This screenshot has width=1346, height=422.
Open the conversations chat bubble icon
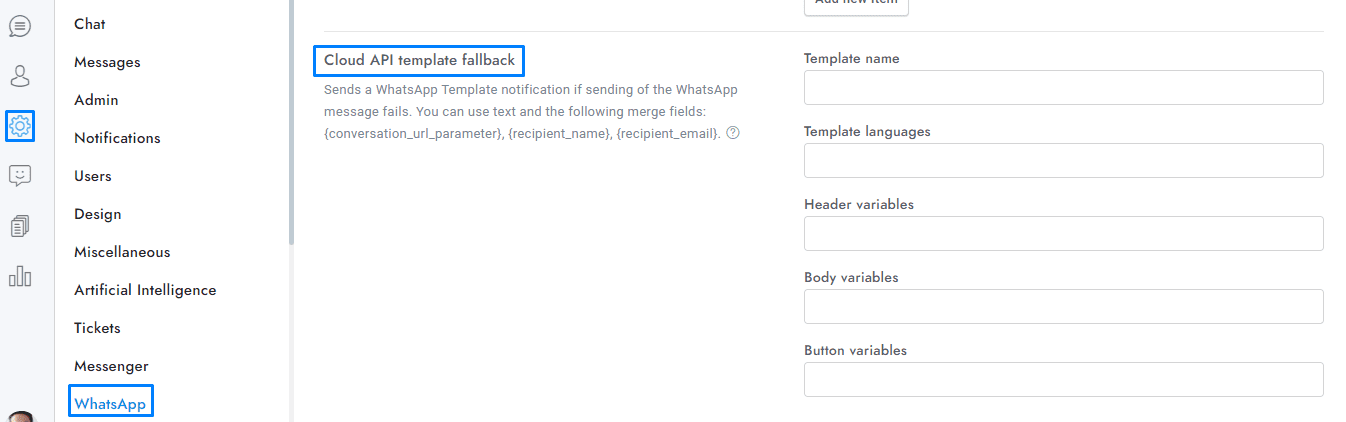[19, 26]
